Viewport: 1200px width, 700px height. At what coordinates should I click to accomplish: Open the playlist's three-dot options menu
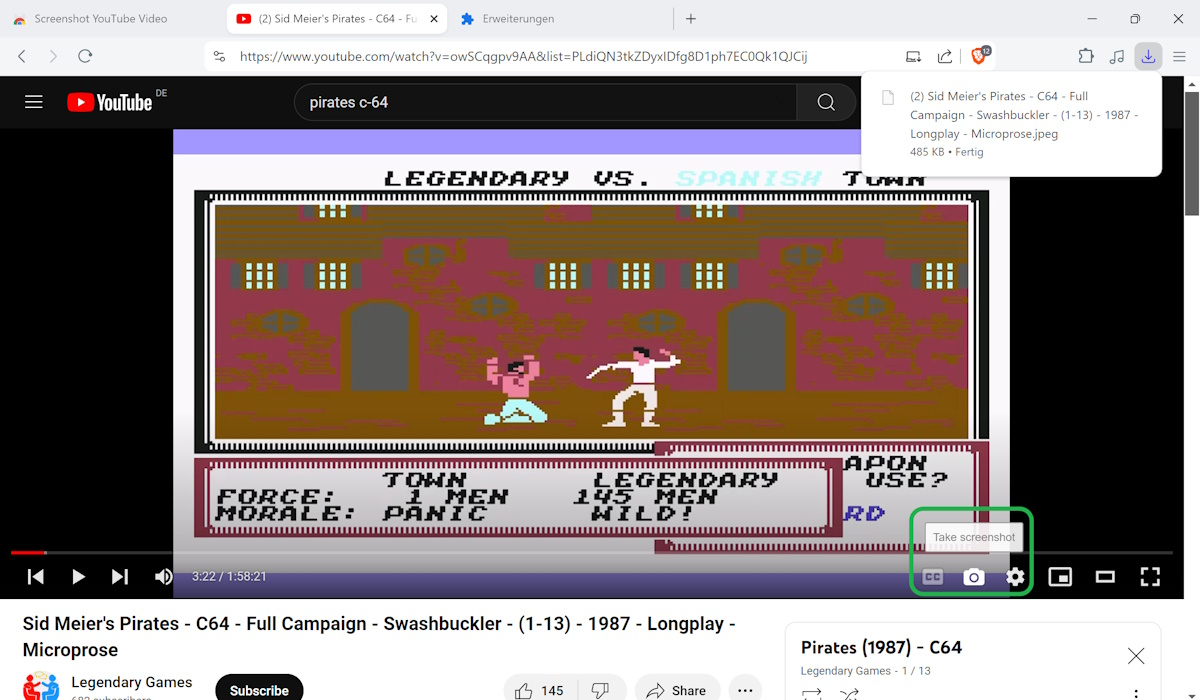pyautogui.click(x=1136, y=693)
